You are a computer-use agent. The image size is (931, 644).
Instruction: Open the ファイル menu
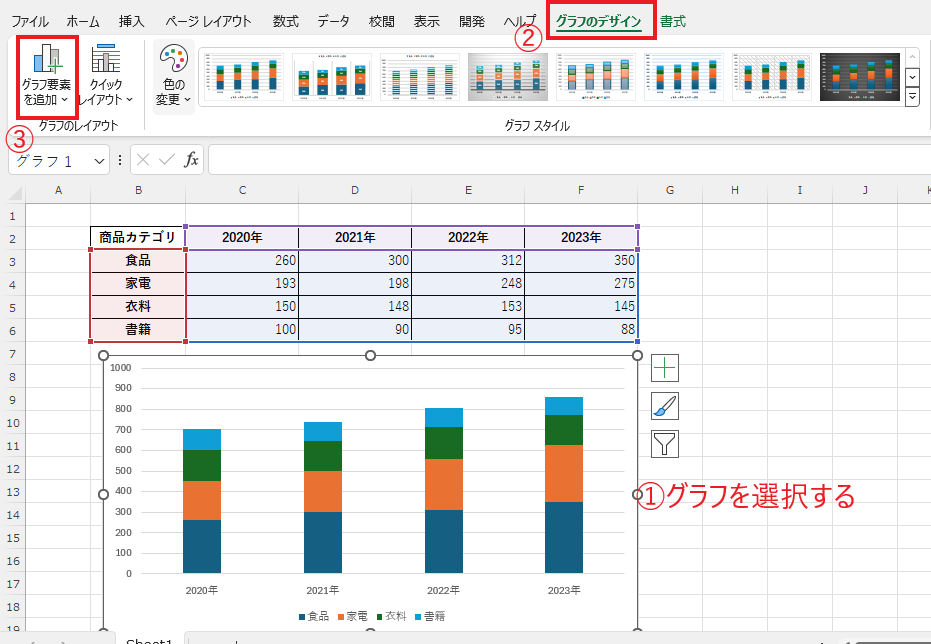click(x=30, y=21)
